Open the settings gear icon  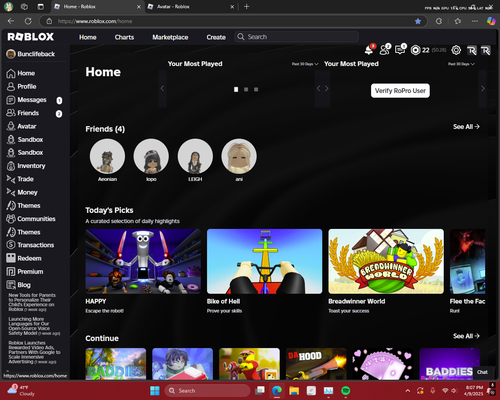click(x=456, y=50)
